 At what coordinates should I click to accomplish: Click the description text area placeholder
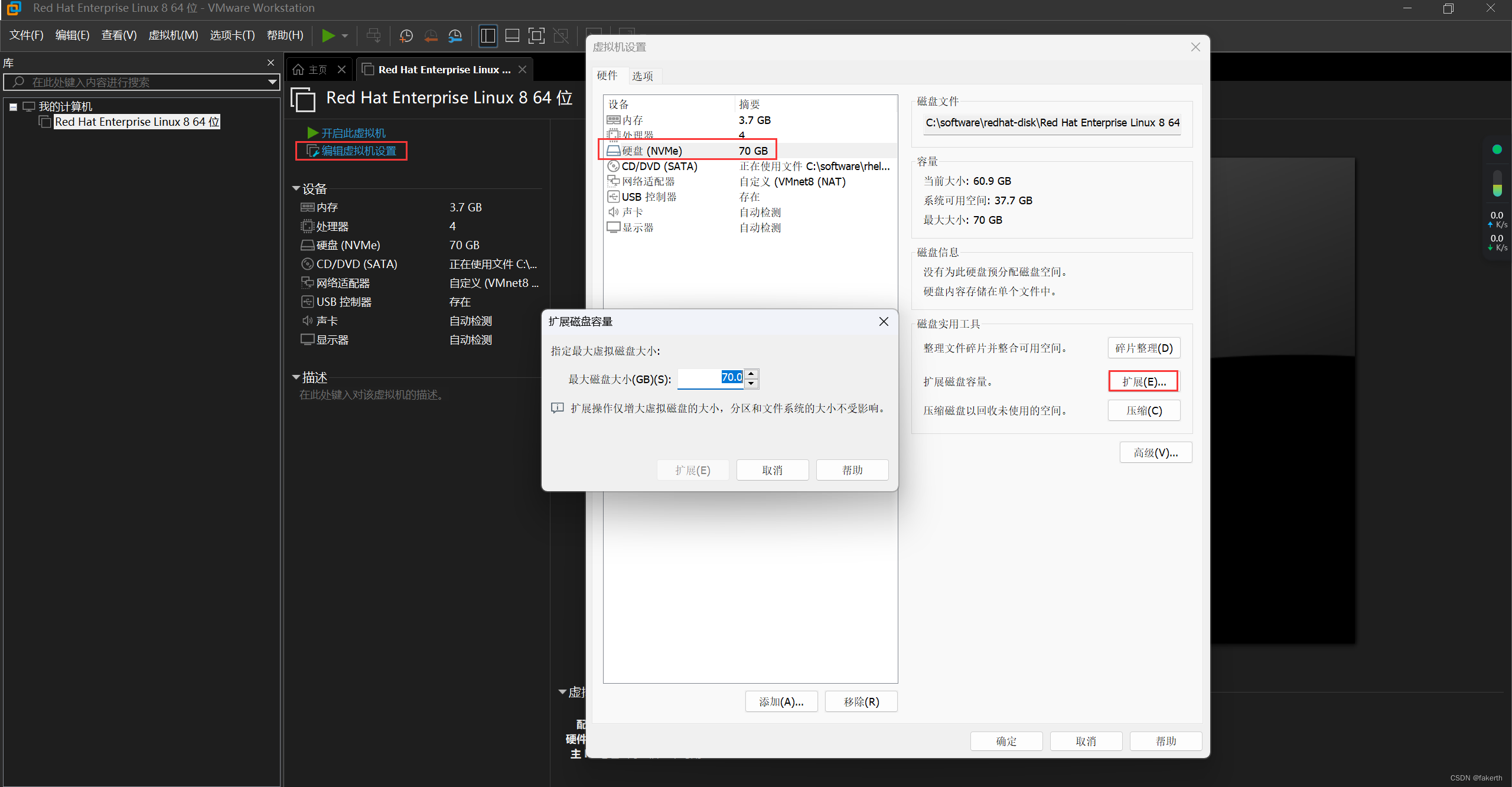tap(373, 395)
